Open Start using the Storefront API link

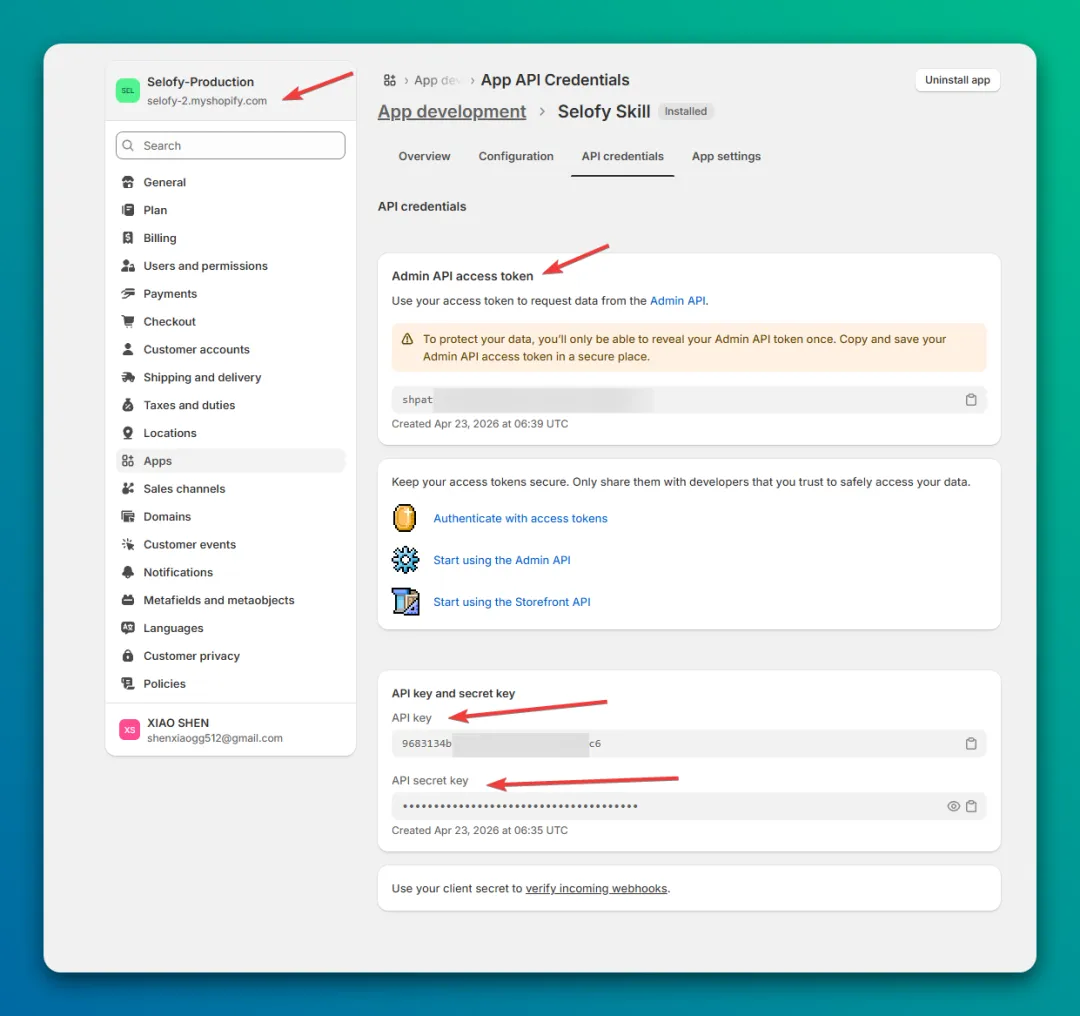tap(512, 602)
